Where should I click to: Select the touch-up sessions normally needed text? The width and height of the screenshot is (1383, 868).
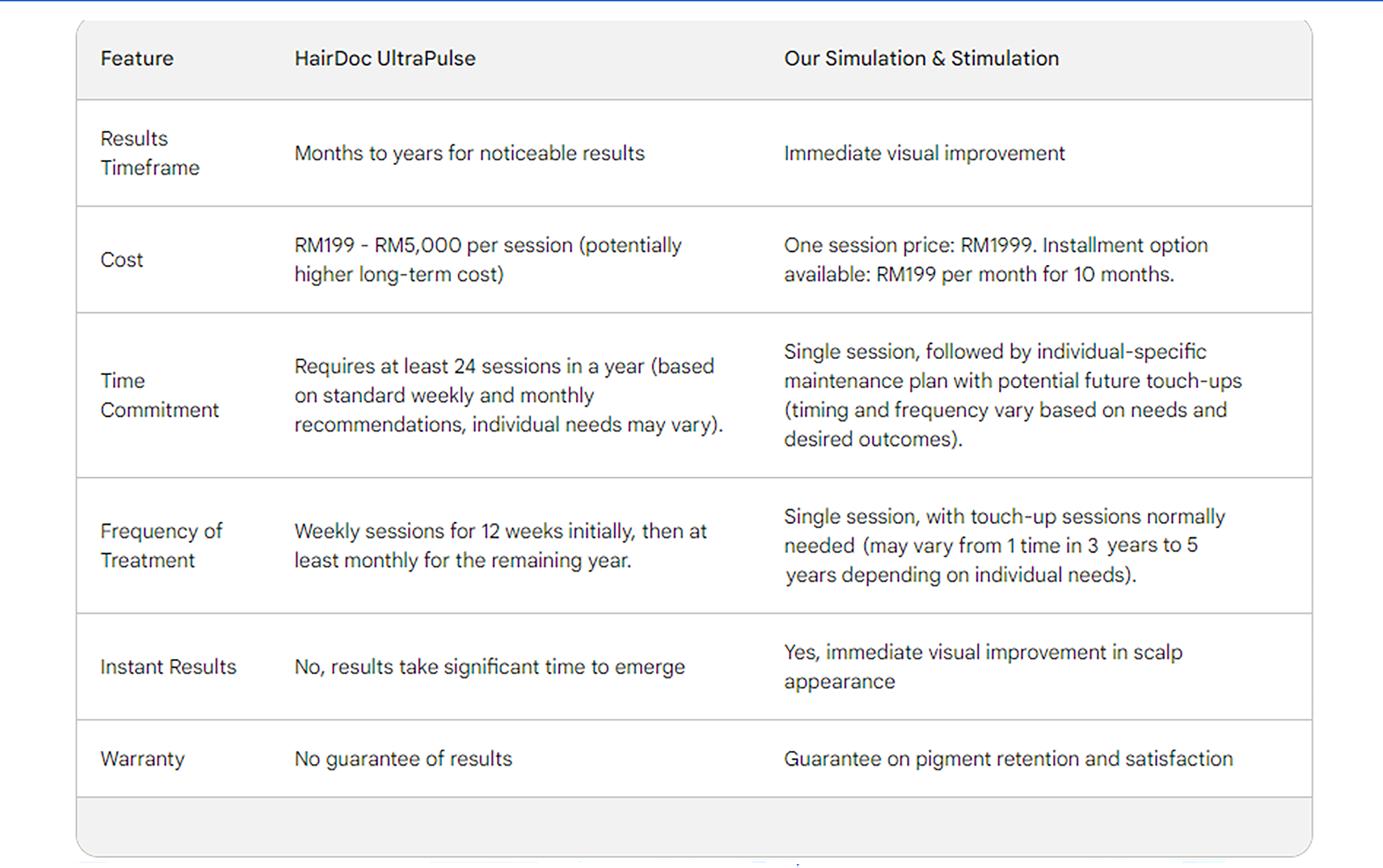(1004, 546)
